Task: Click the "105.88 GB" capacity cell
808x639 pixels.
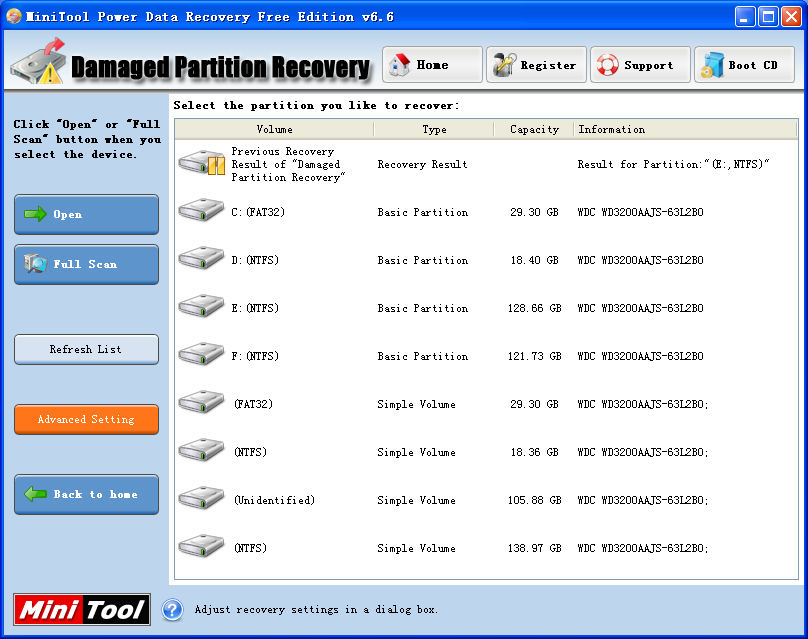Action: [534, 500]
